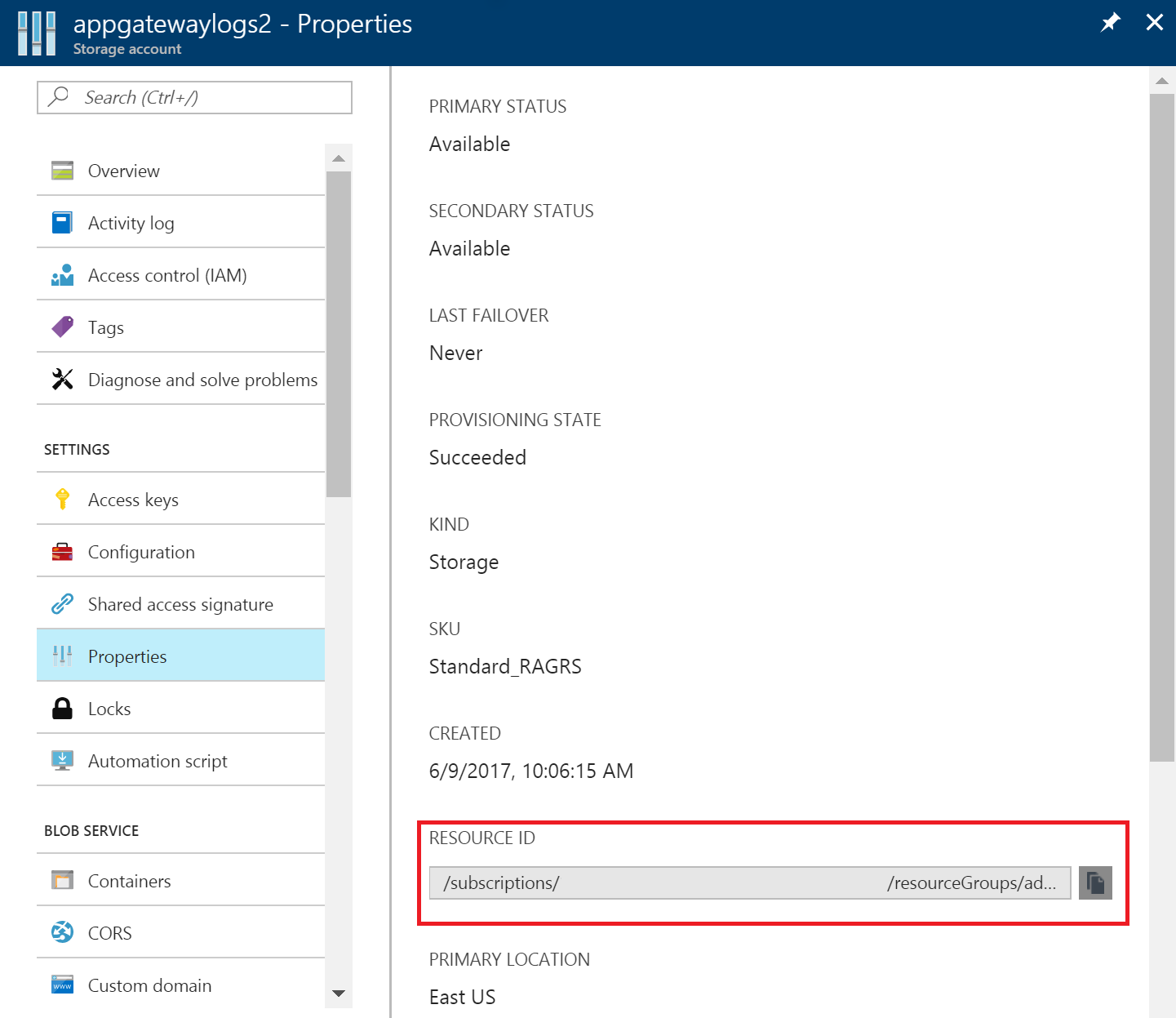Click the Activity log book icon
The image size is (1176, 1018).
coord(62,222)
